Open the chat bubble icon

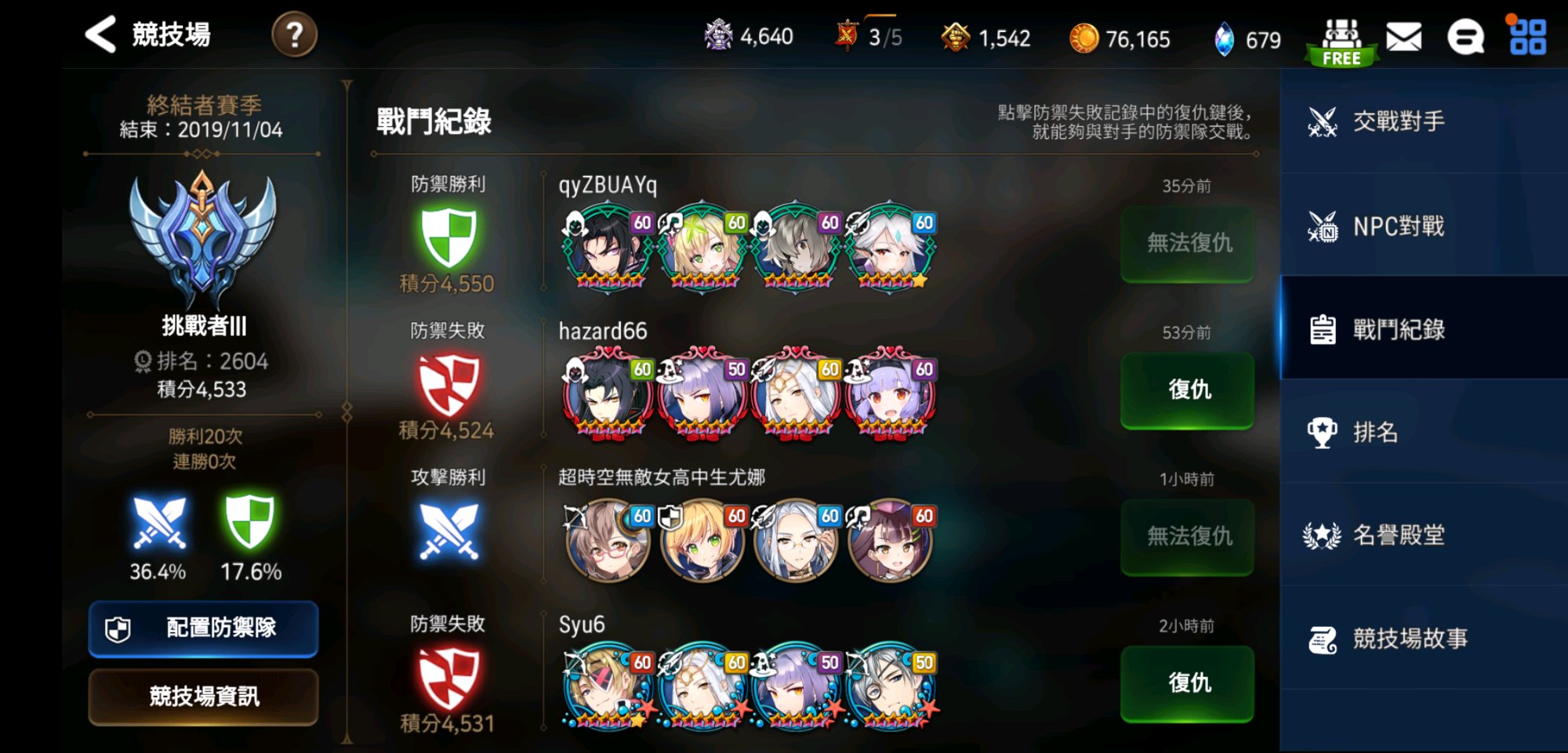tap(1465, 37)
